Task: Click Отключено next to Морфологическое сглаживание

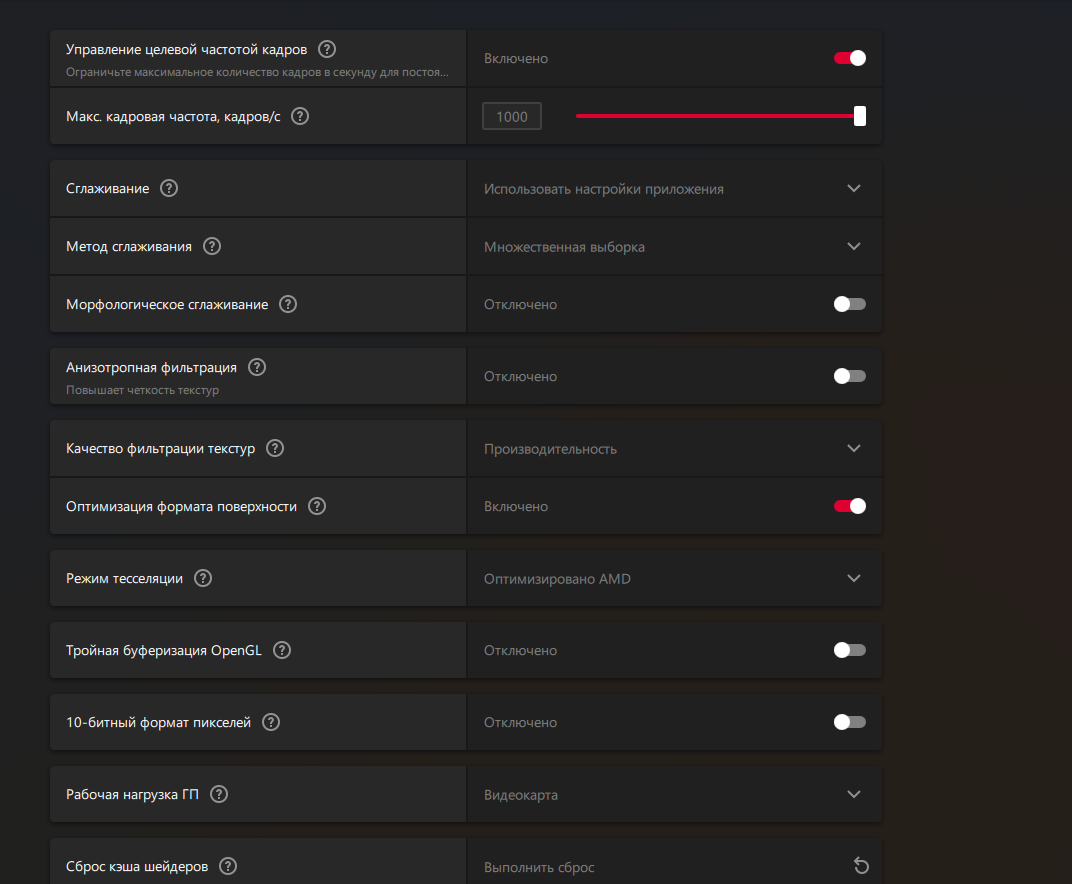Action: (520, 304)
